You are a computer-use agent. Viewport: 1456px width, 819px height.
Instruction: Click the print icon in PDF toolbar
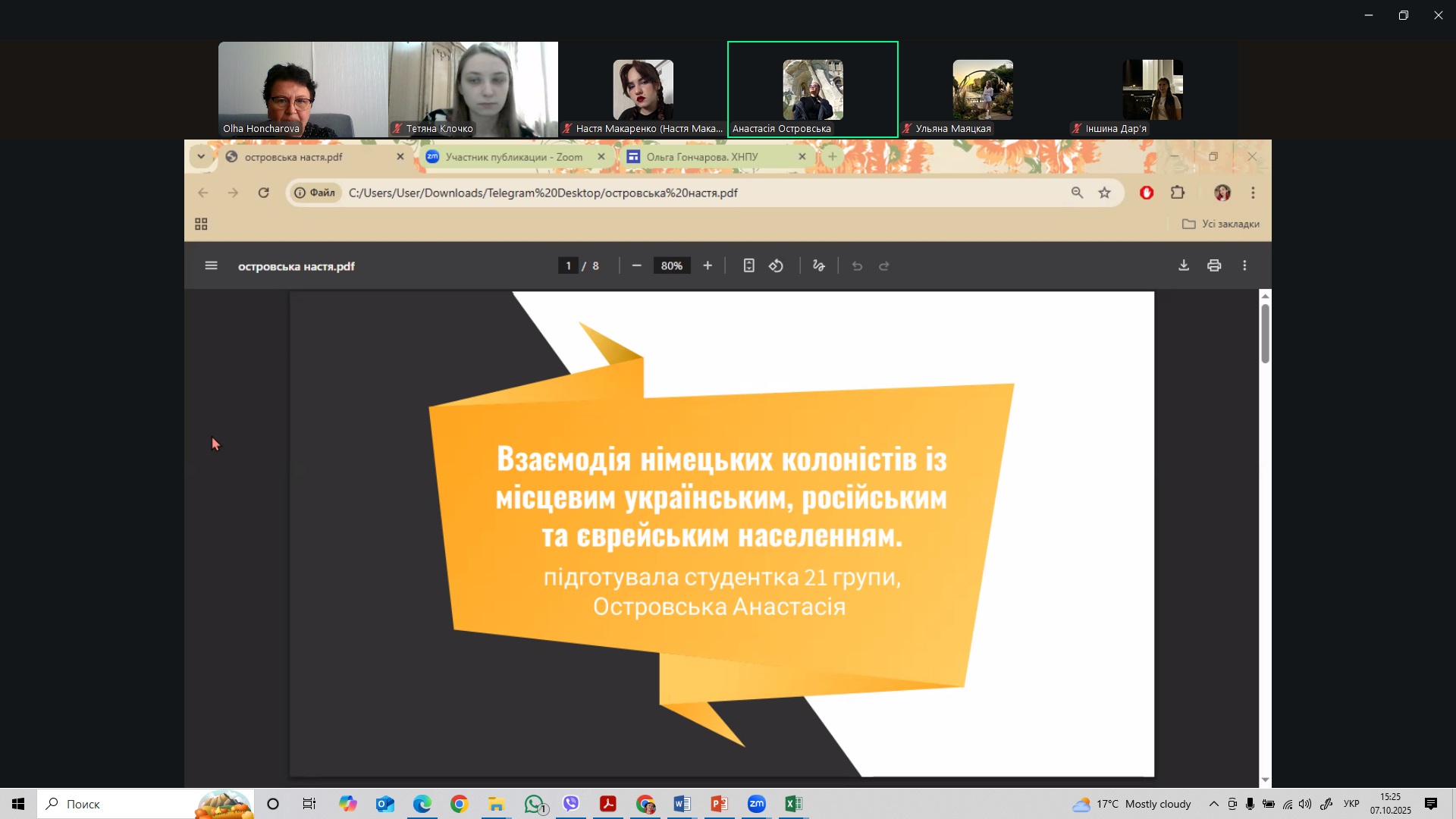[1214, 265]
